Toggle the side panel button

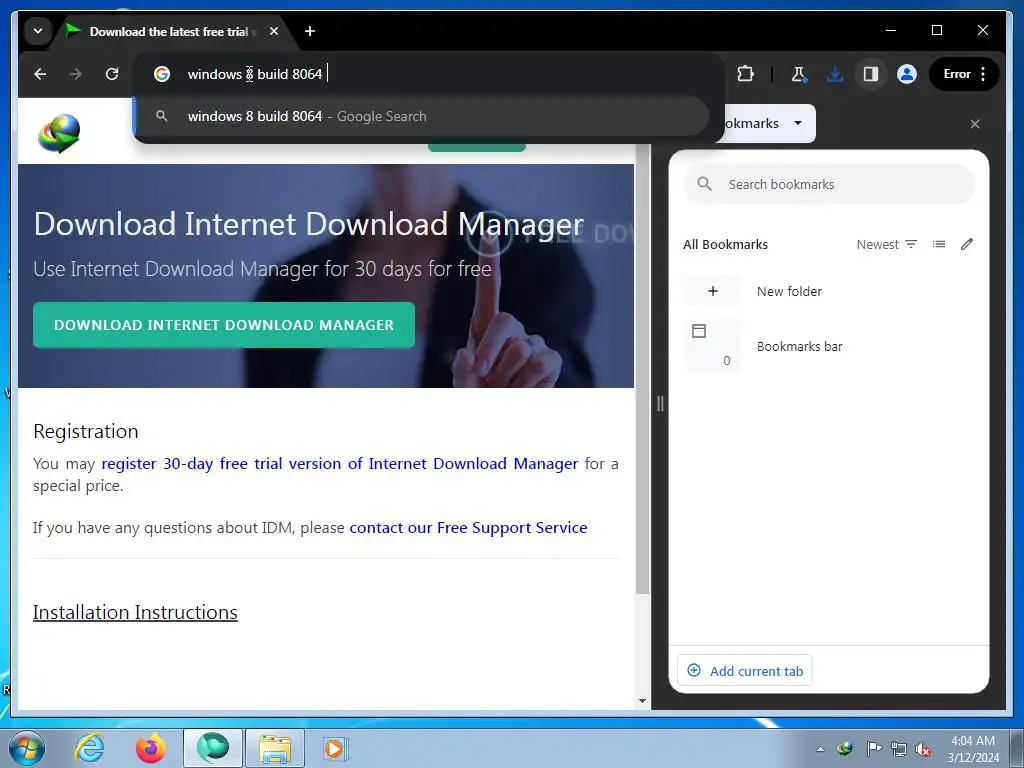click(x=871, y=74)
